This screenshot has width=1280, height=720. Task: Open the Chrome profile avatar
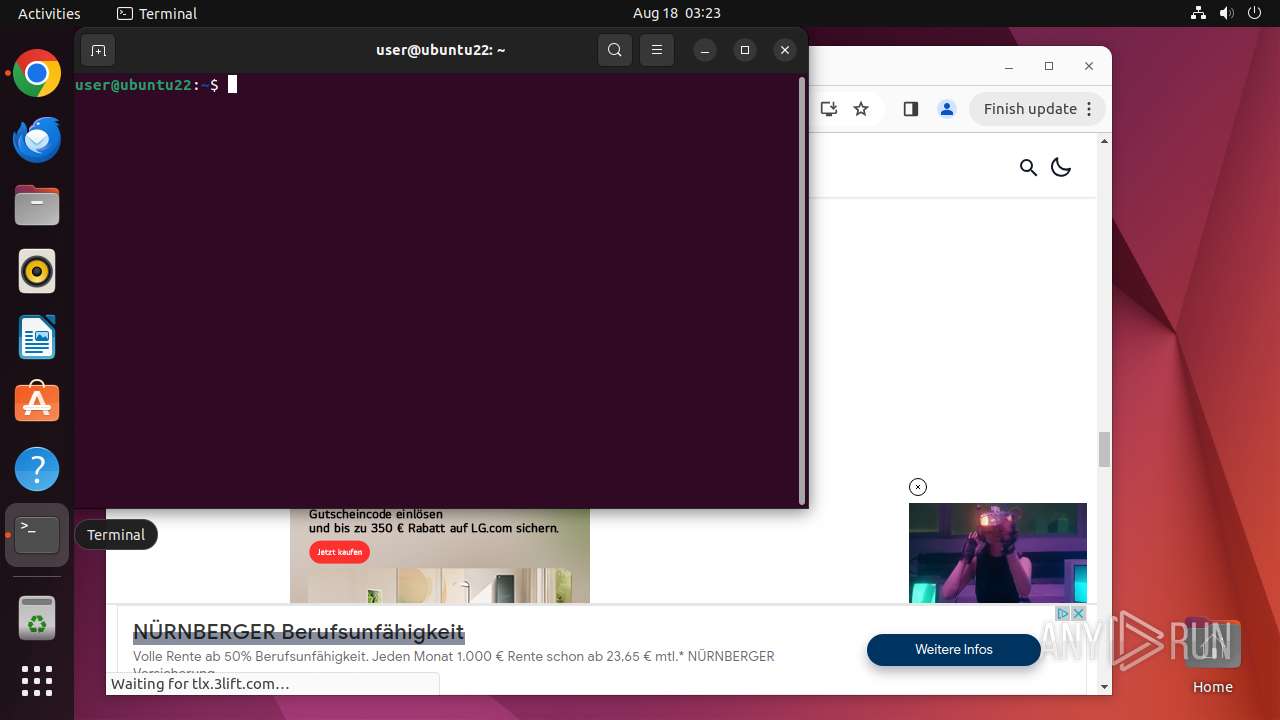pos(947,109)
